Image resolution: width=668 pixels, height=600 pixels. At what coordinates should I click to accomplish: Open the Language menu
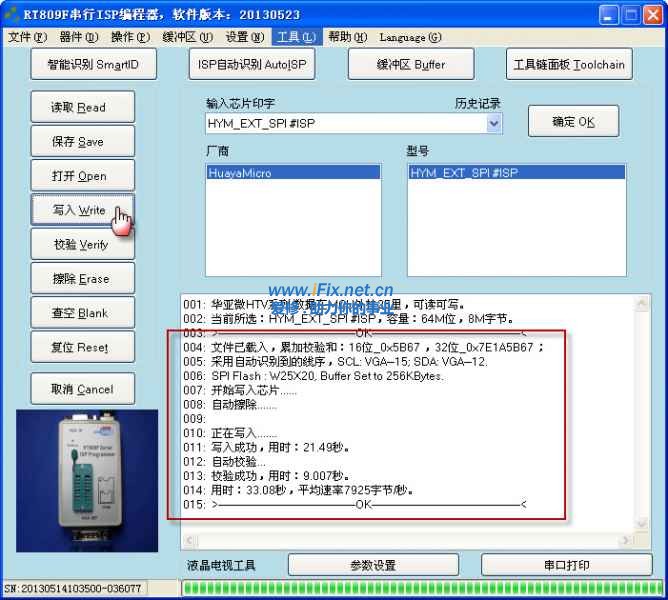point(410,37)
